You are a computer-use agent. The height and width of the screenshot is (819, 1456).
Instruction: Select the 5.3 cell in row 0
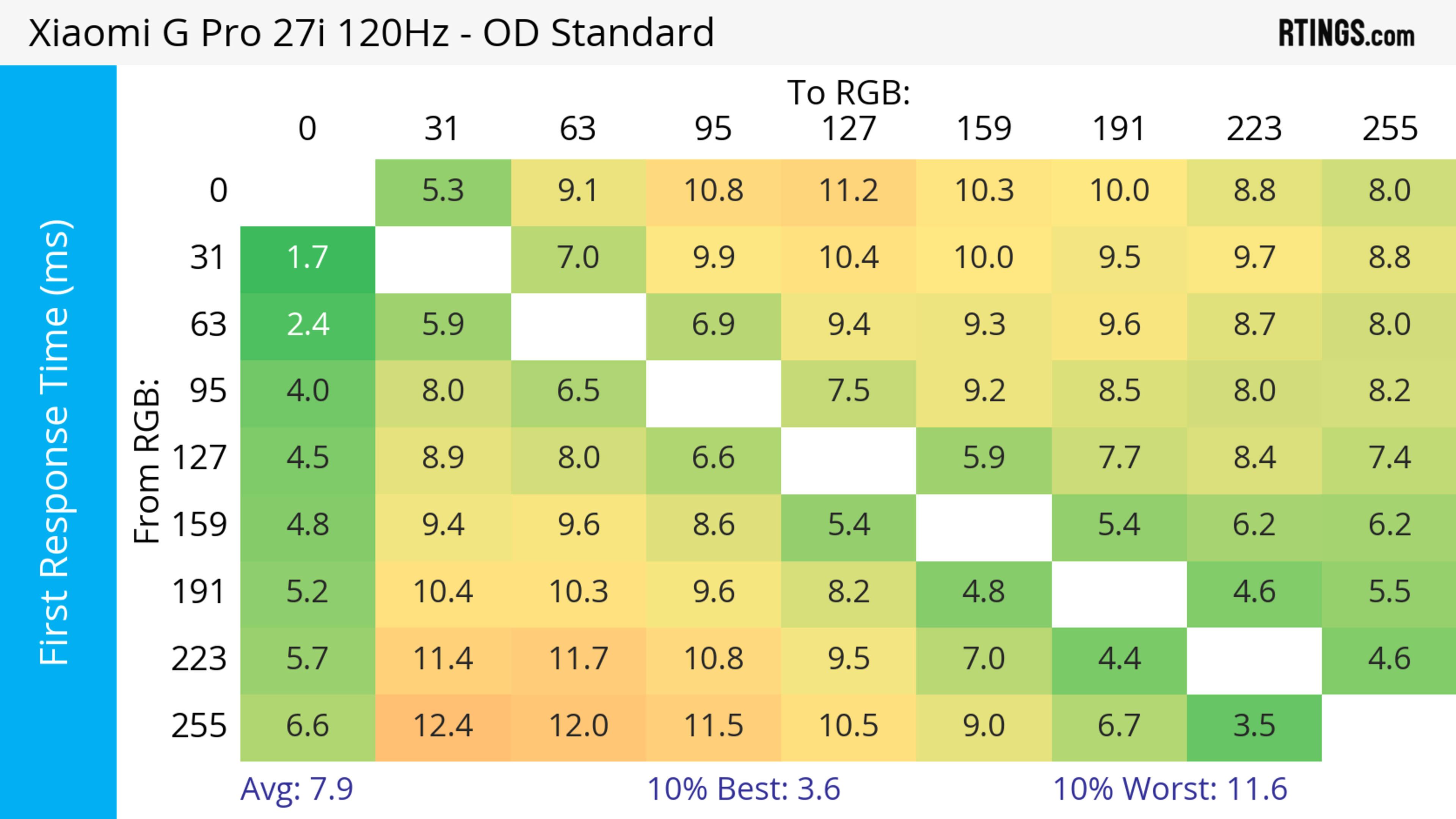point(442,191)
